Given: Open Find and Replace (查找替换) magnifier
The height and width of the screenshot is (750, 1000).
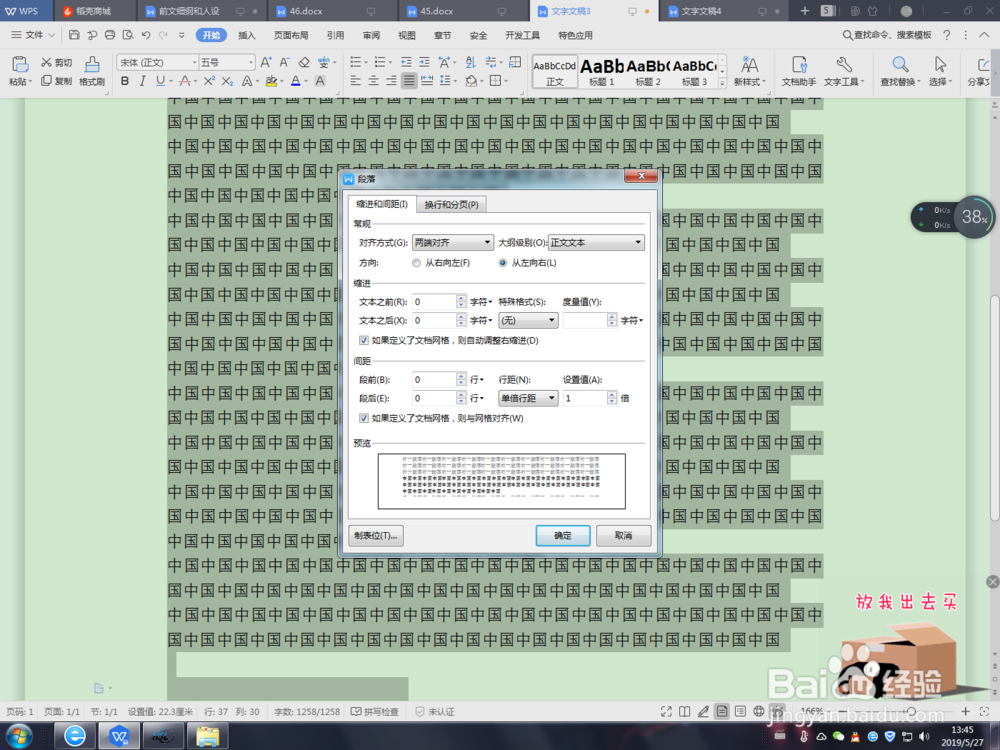Looking at the screenshot, I should coord(900,70).
